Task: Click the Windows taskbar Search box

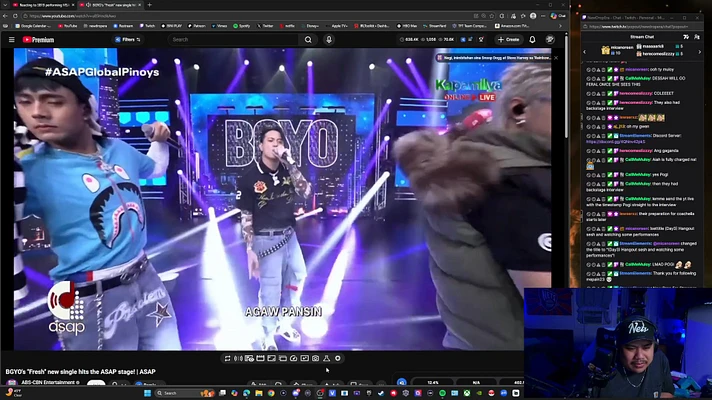Action: coord(184,393)
